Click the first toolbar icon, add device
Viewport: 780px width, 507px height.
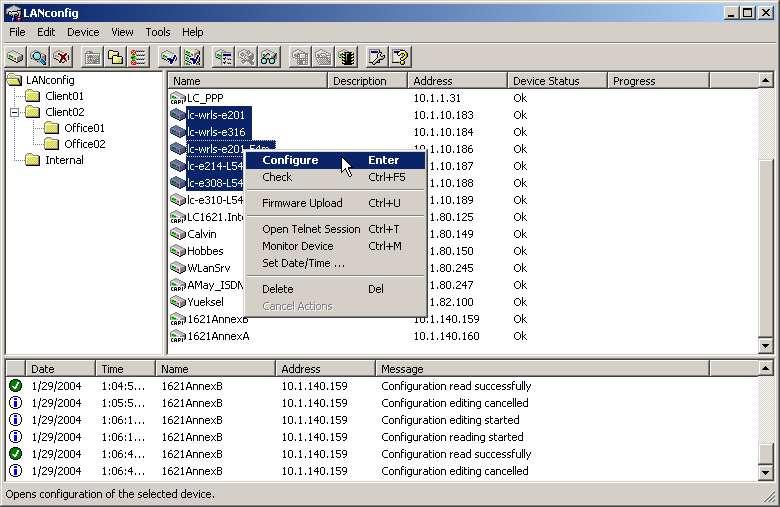(x=16, y=57)
